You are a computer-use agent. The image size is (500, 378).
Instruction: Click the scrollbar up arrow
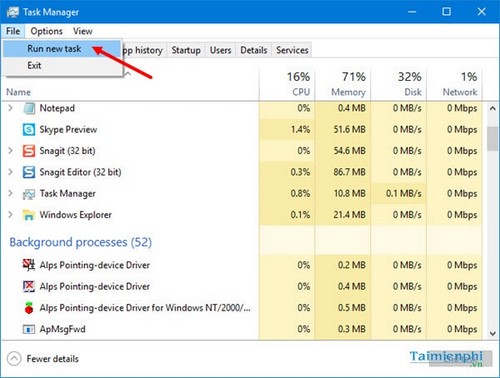[492, 108]
